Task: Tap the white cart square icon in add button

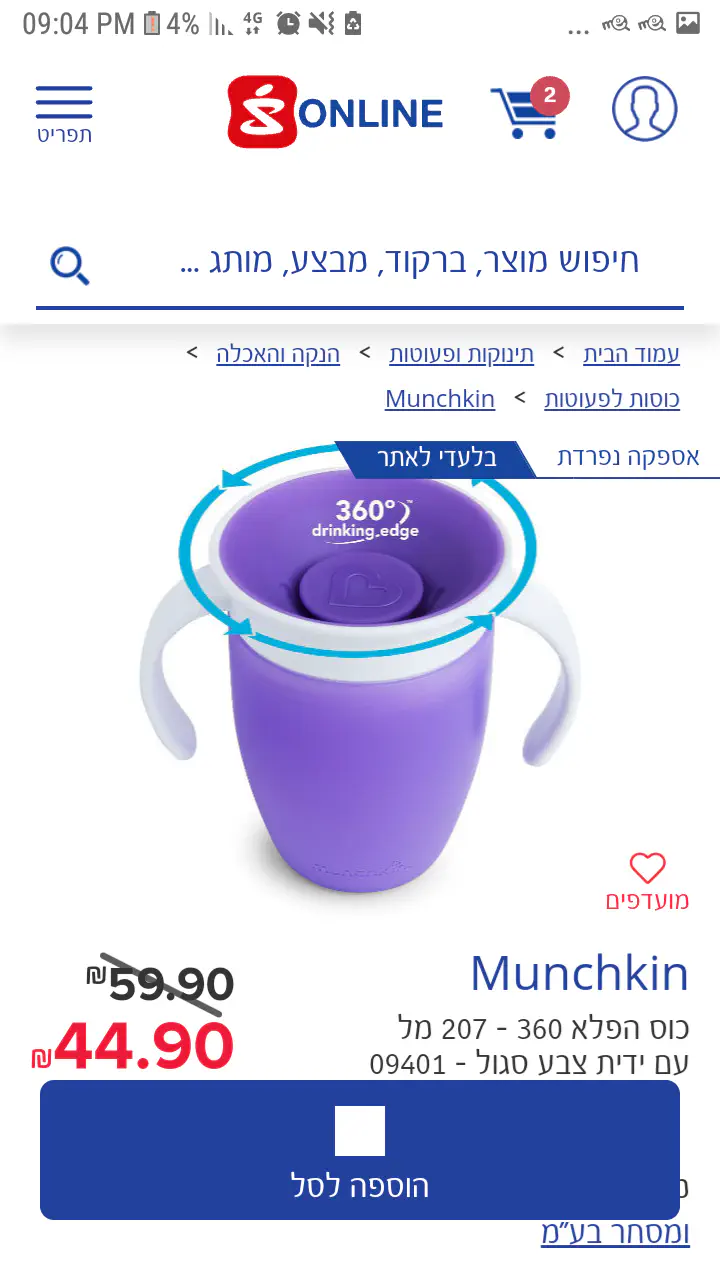Action: tap(360, 1131)
